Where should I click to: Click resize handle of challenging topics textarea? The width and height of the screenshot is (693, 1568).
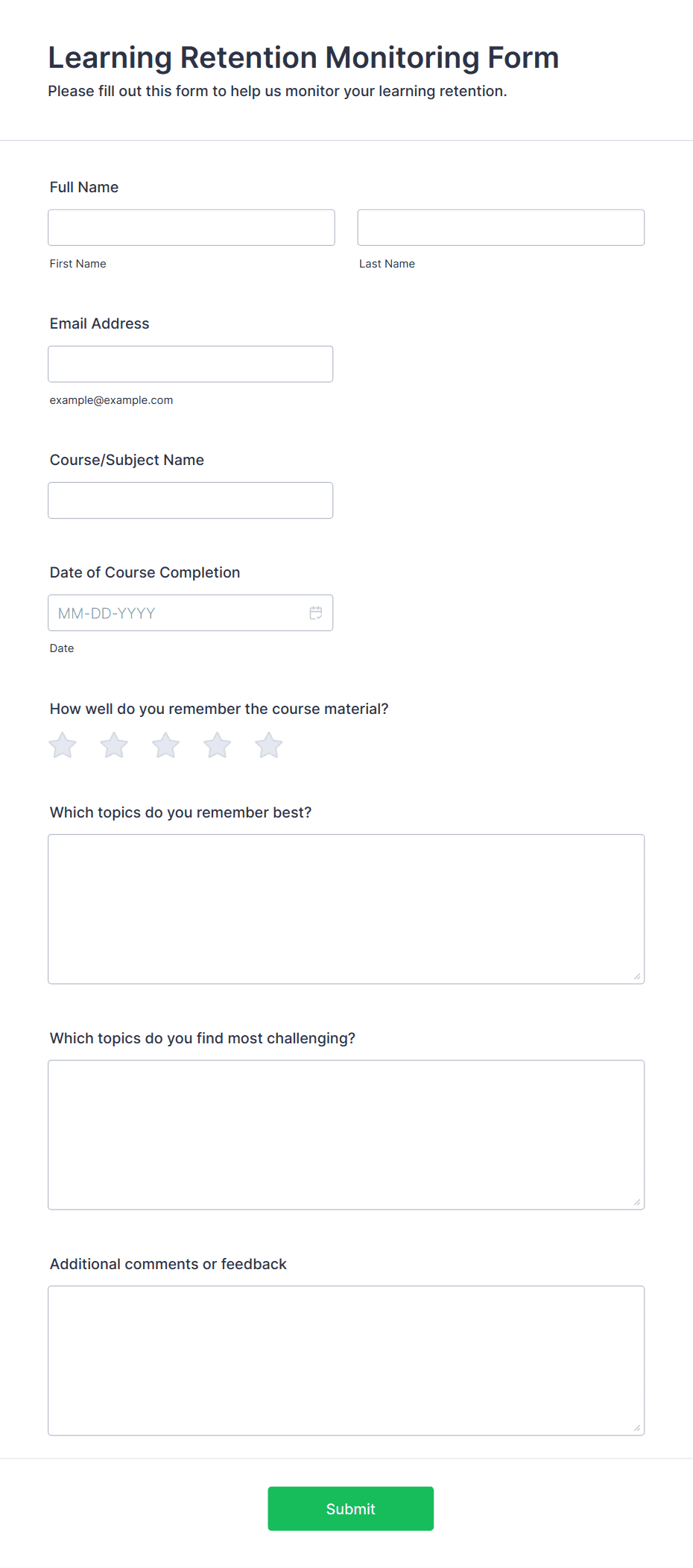[637, 1202]
